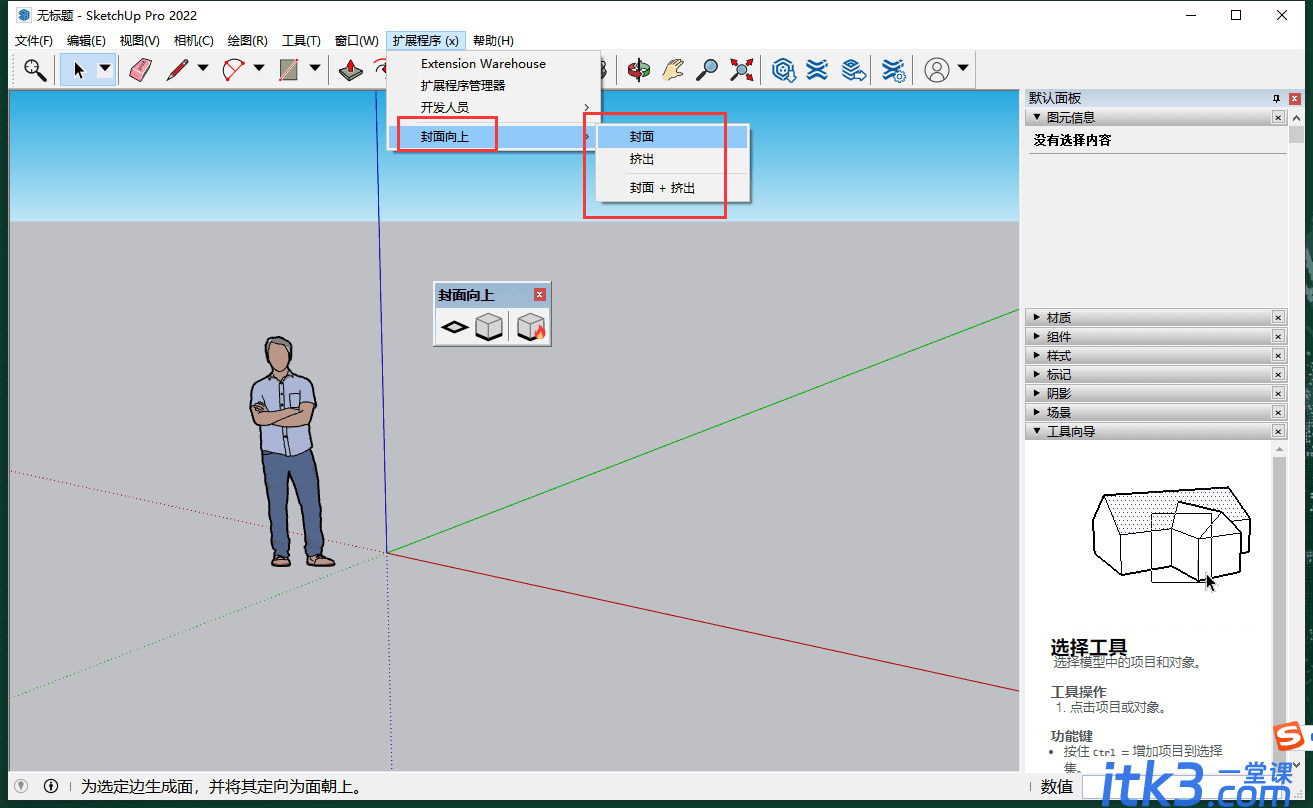Collapse the 工具向导 panel

pyautogui.click(x=1037, y=431)
